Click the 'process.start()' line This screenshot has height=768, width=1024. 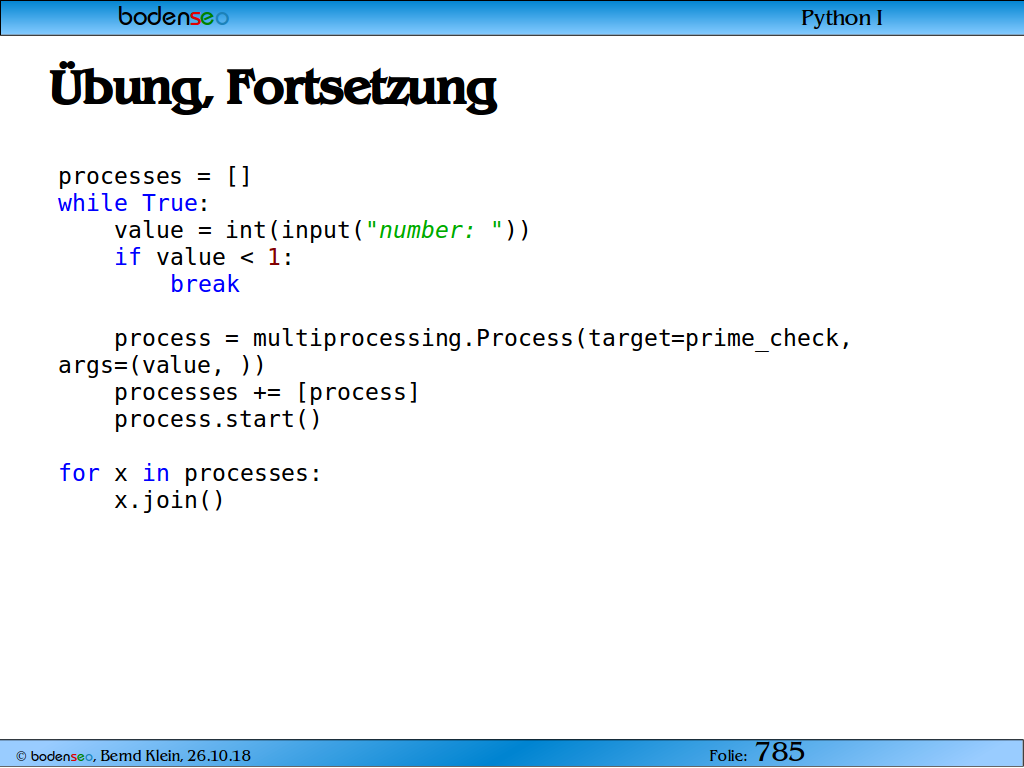pos(217,419)
